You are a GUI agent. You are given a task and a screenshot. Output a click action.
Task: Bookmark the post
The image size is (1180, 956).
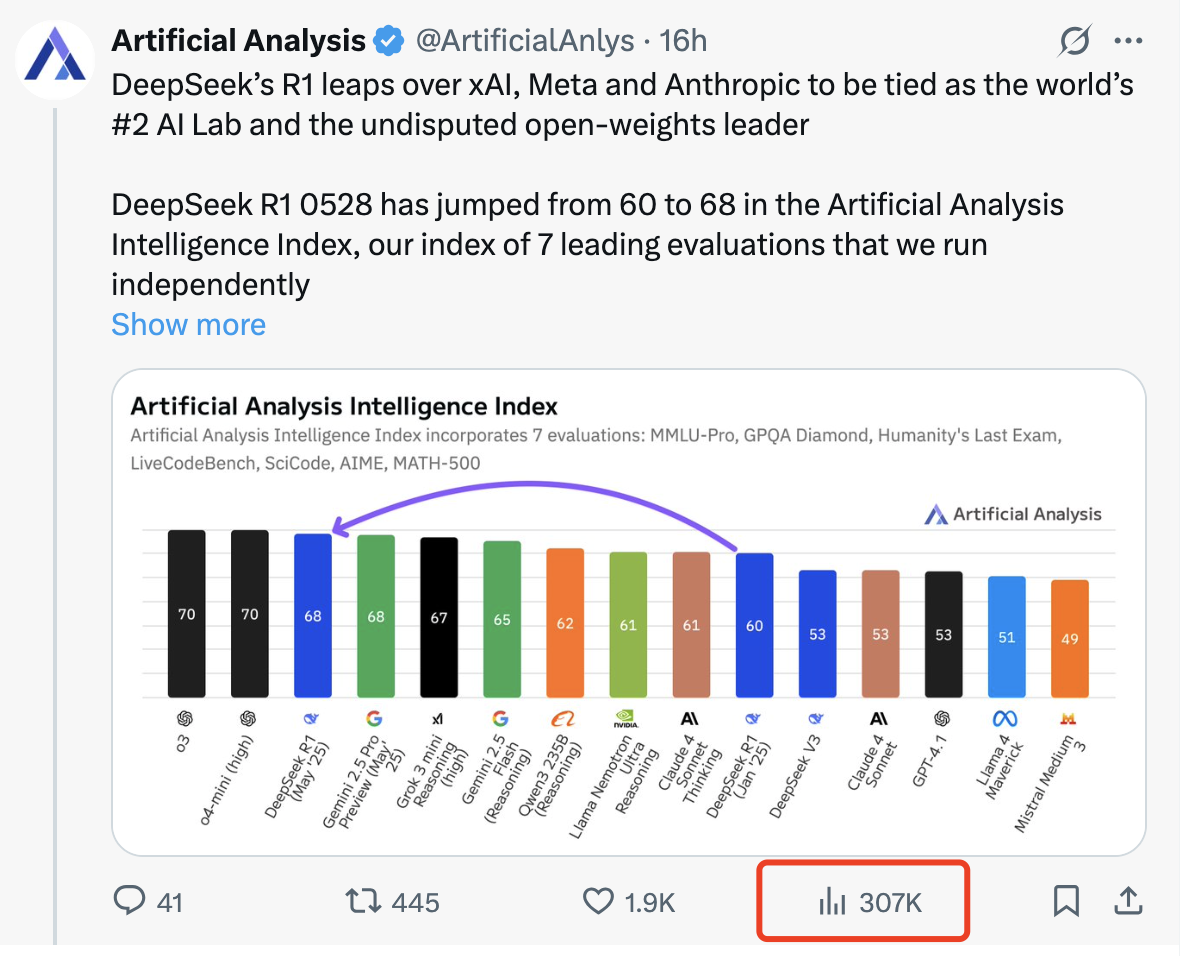[1066, 901]
